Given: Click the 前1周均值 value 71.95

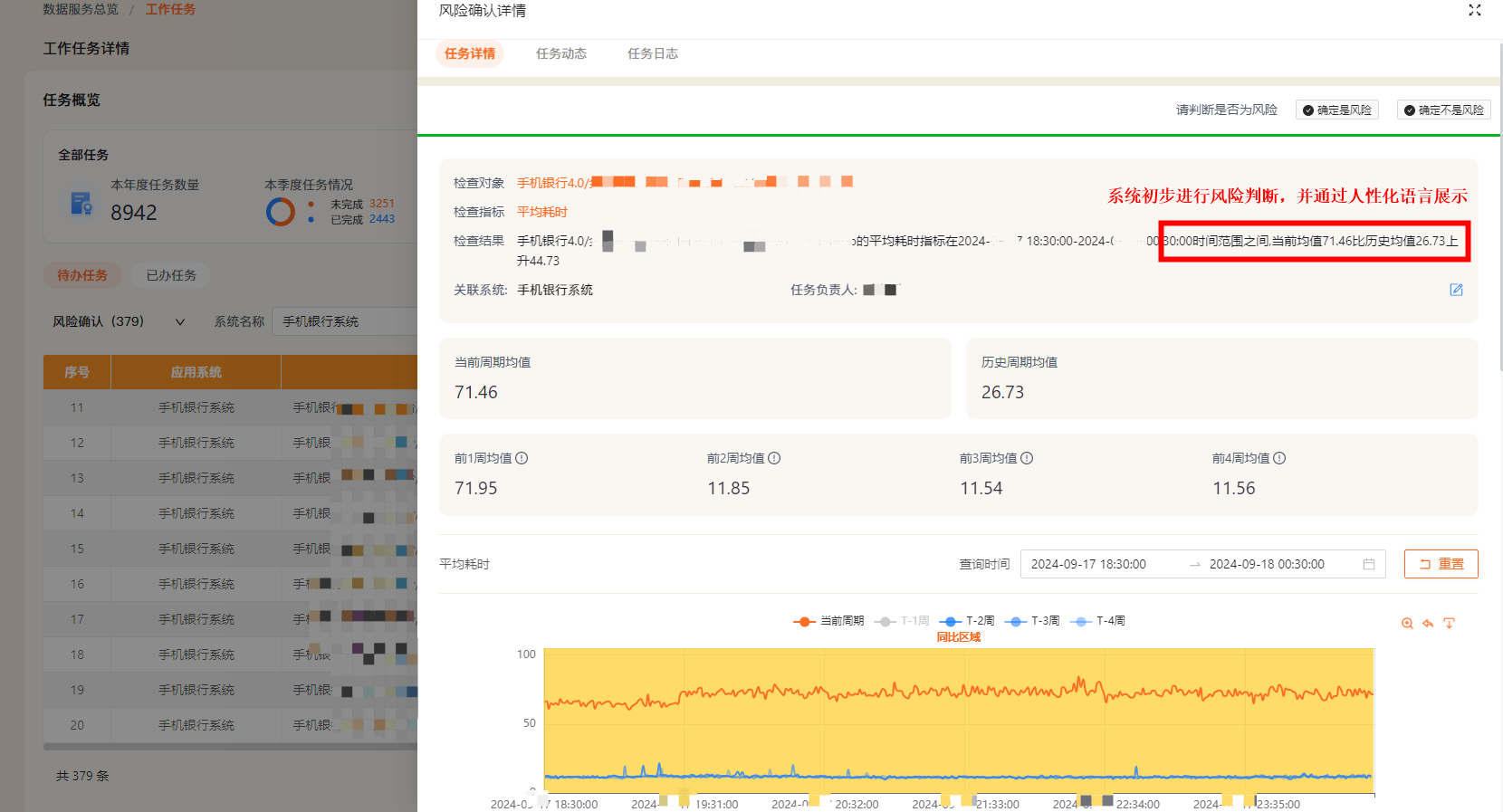Looking at the screenshot, I should (x=476, y=488).
